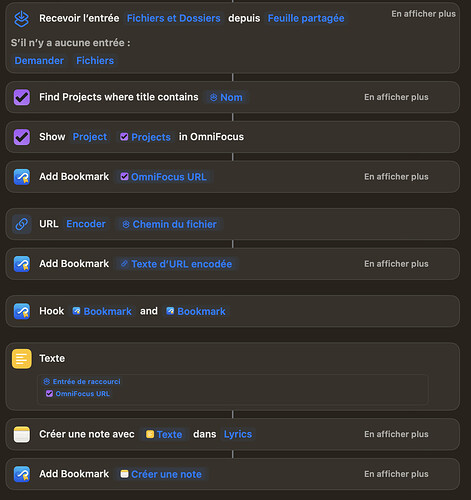
Task: Open the Encoder option dropdown
Action: click(x=86, y=224)
